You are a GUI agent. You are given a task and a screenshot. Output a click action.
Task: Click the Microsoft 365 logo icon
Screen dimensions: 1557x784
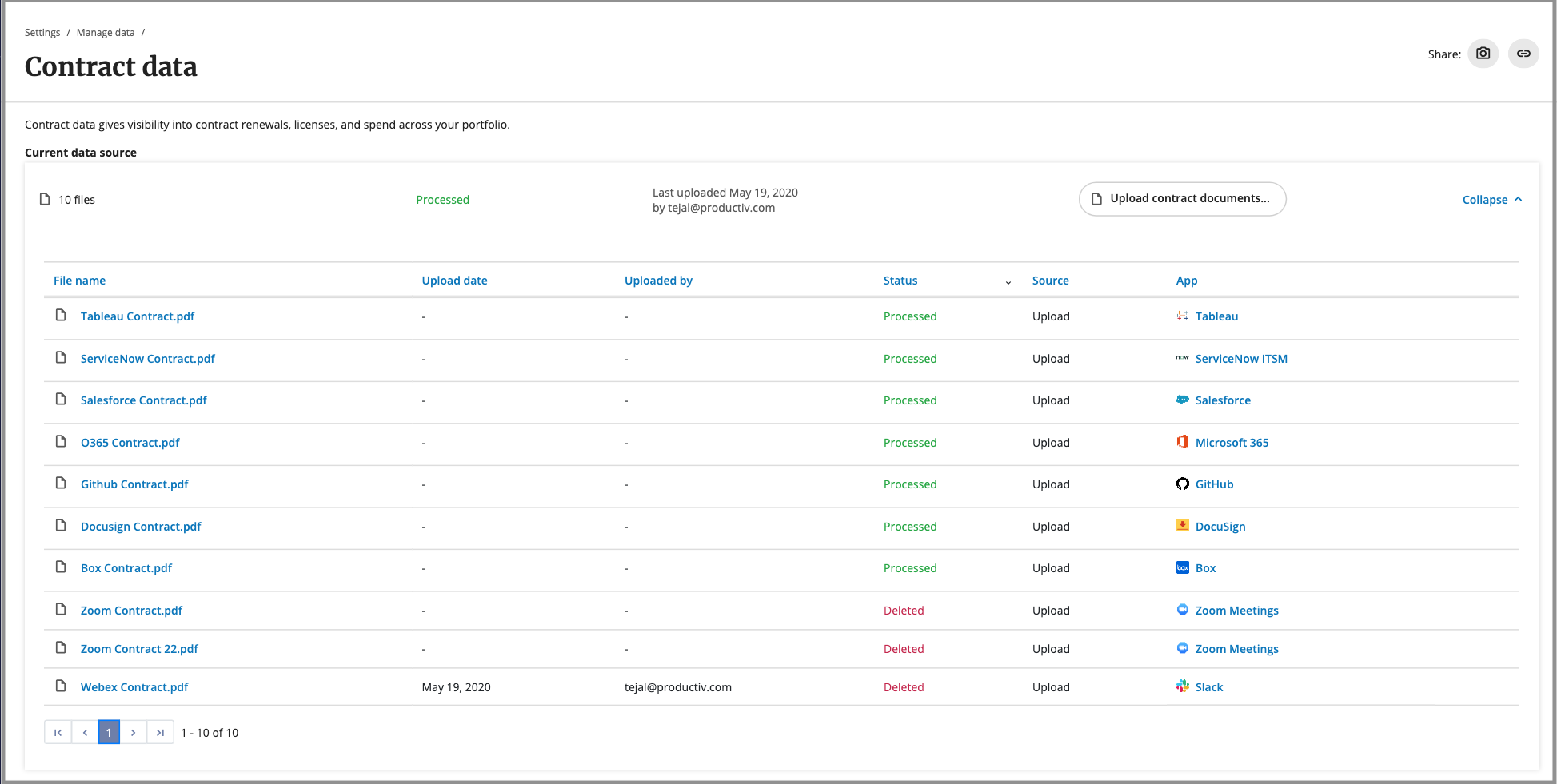pyautogui.click(x=1182, y=442)
